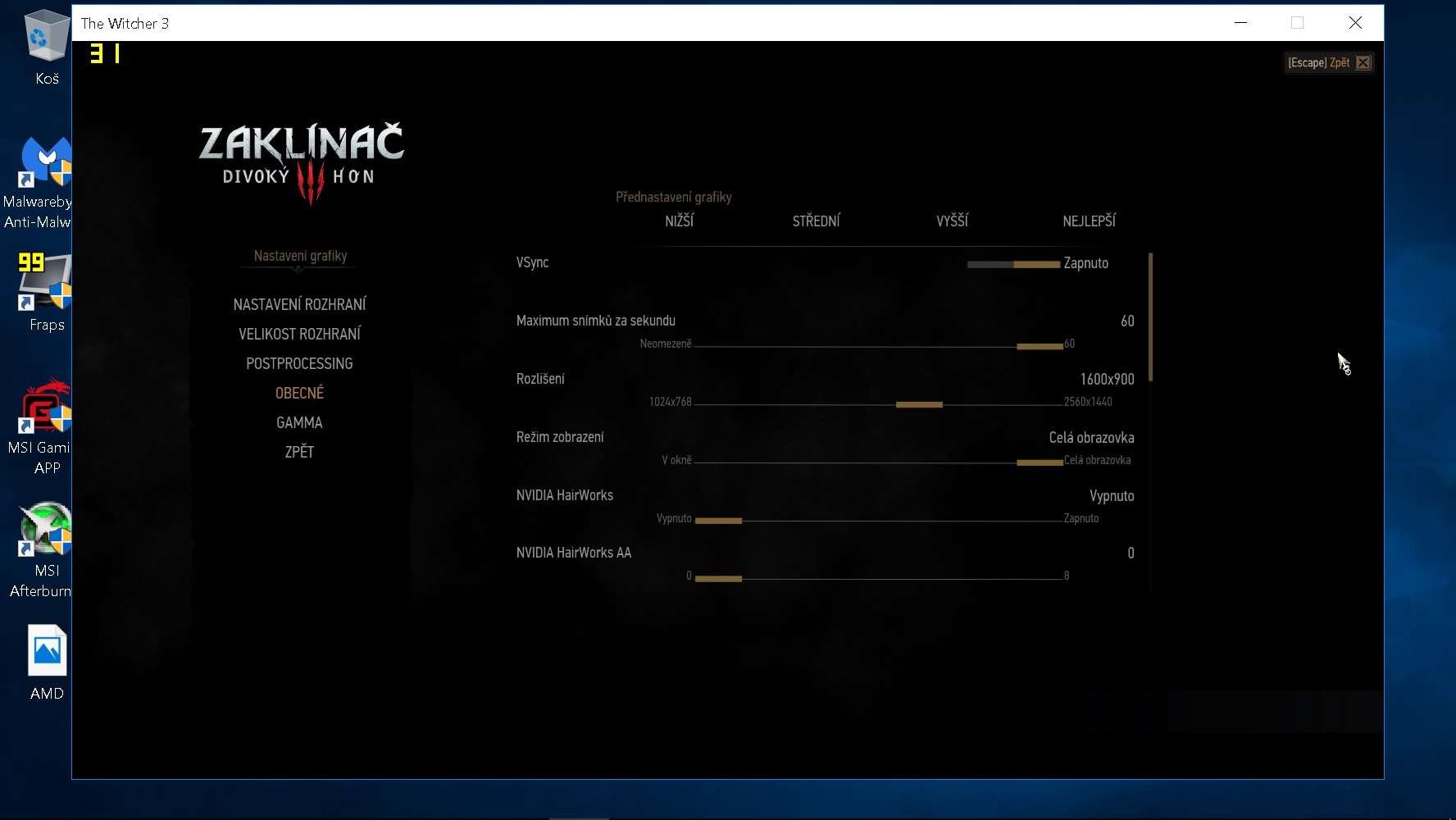Select the STŘEDNÍ graphics preset
The image size is (1456, 820).
point(816,221)
